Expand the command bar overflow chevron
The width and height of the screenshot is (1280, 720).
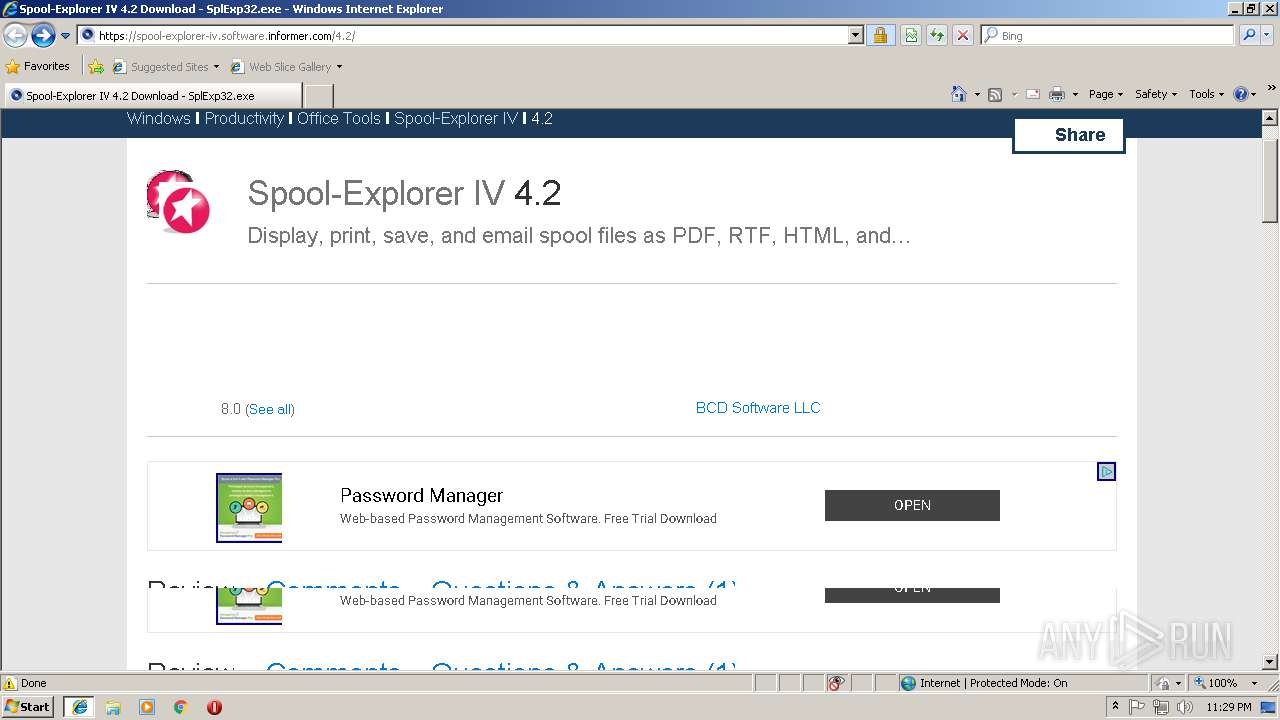pos(1271,89)
